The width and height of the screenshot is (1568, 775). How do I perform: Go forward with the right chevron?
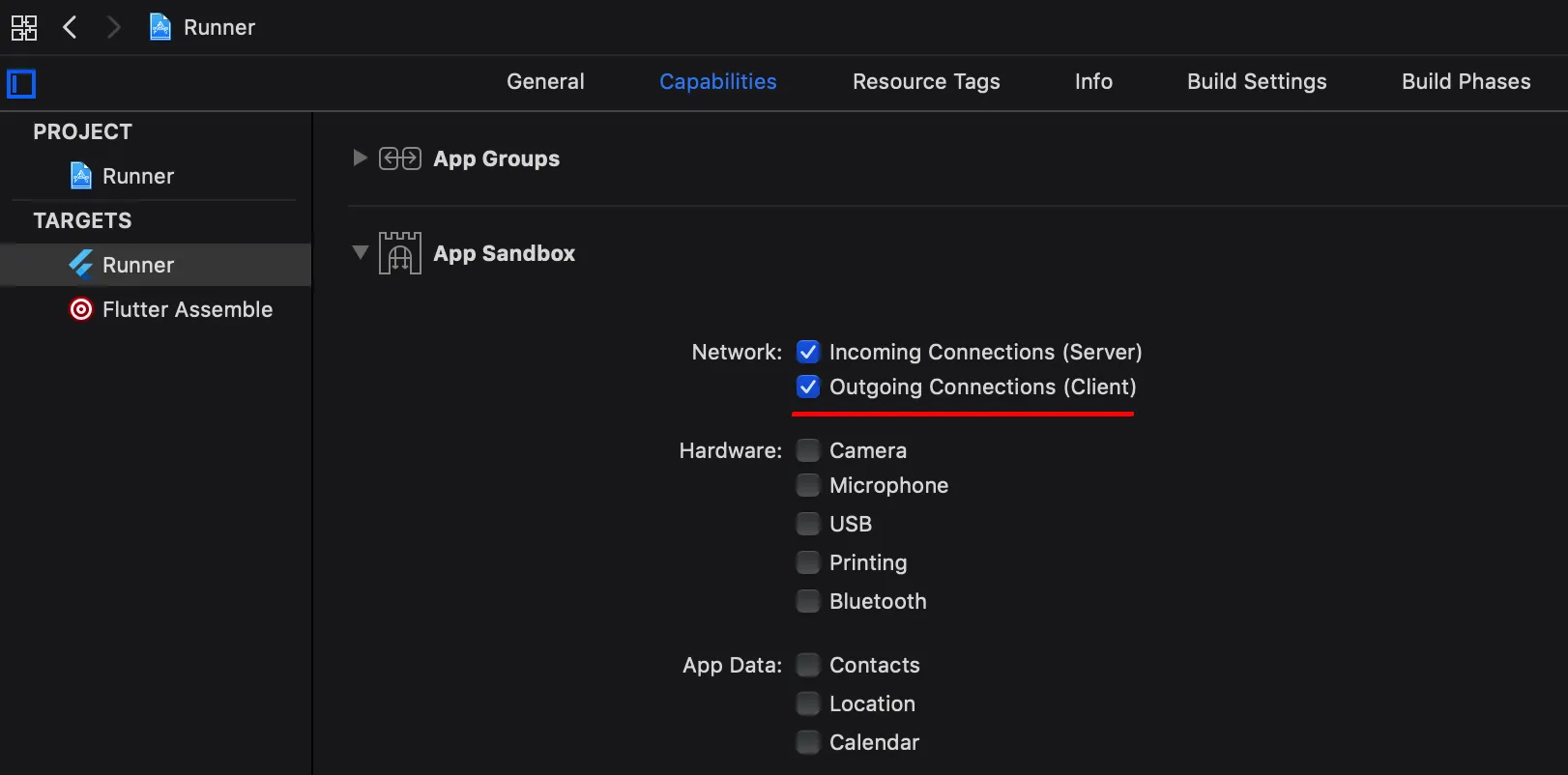coord(113,27)
